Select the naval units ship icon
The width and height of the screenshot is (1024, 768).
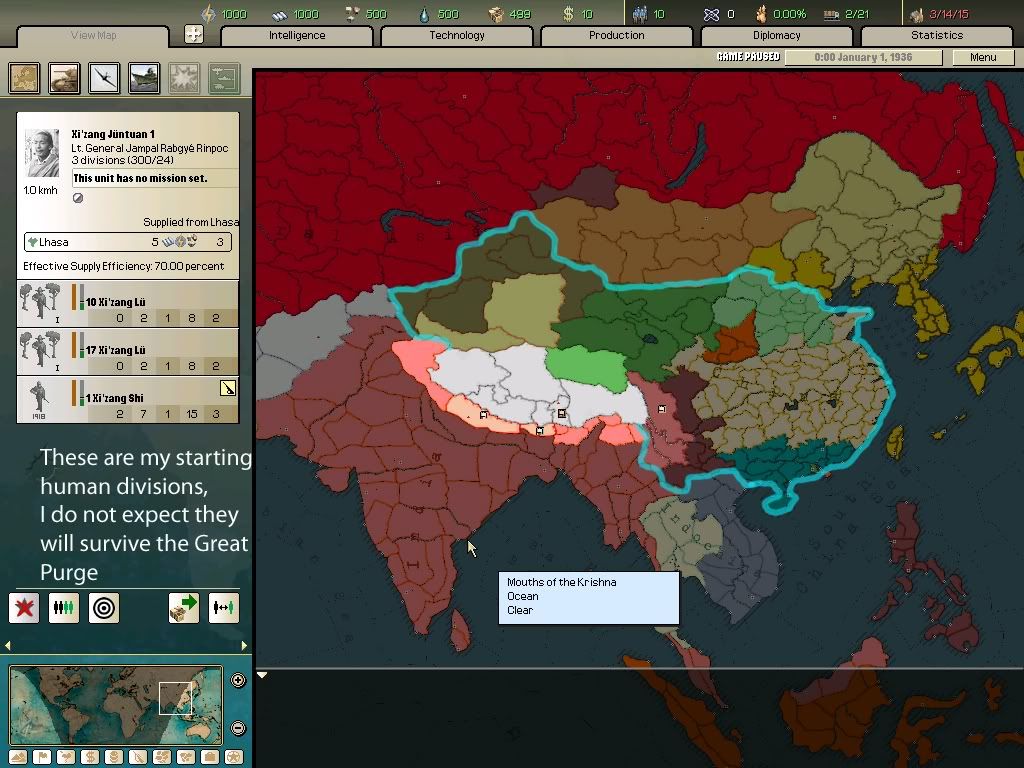coord(144,78)
